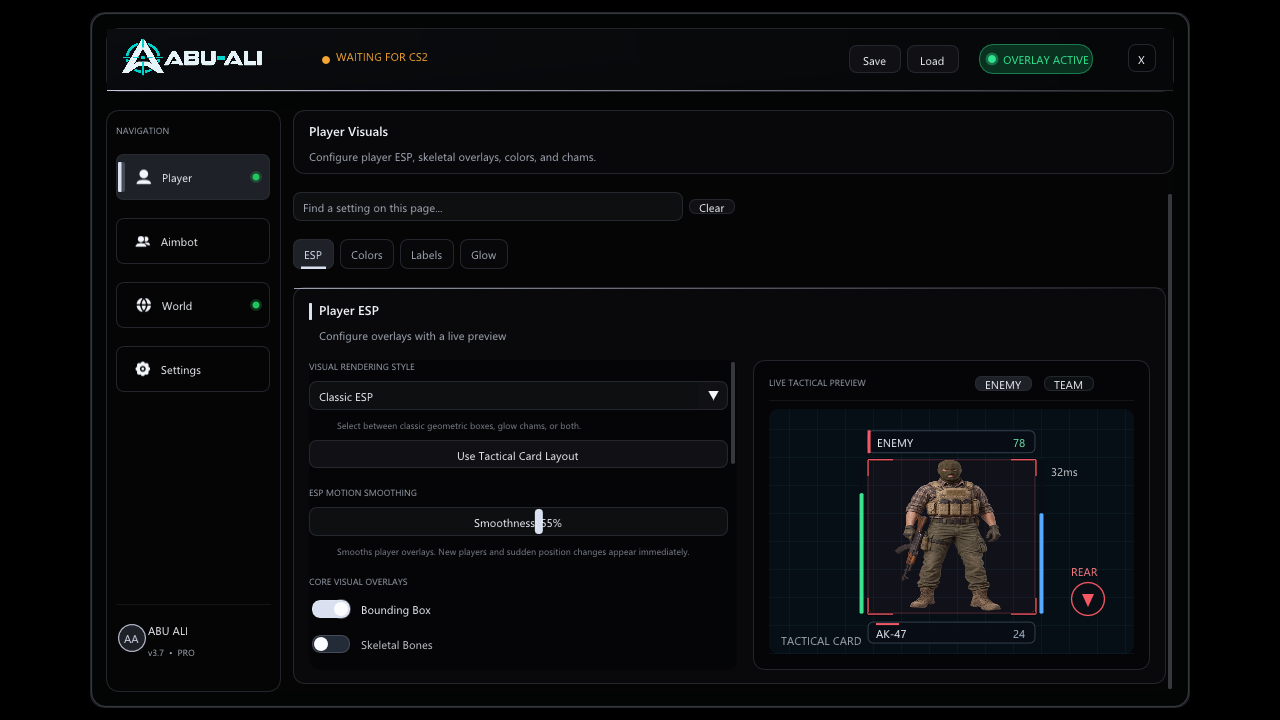This screenshot has height=720, width=1280.
Task: Click the green dot beside World
Action: click(x=256, y=305)
